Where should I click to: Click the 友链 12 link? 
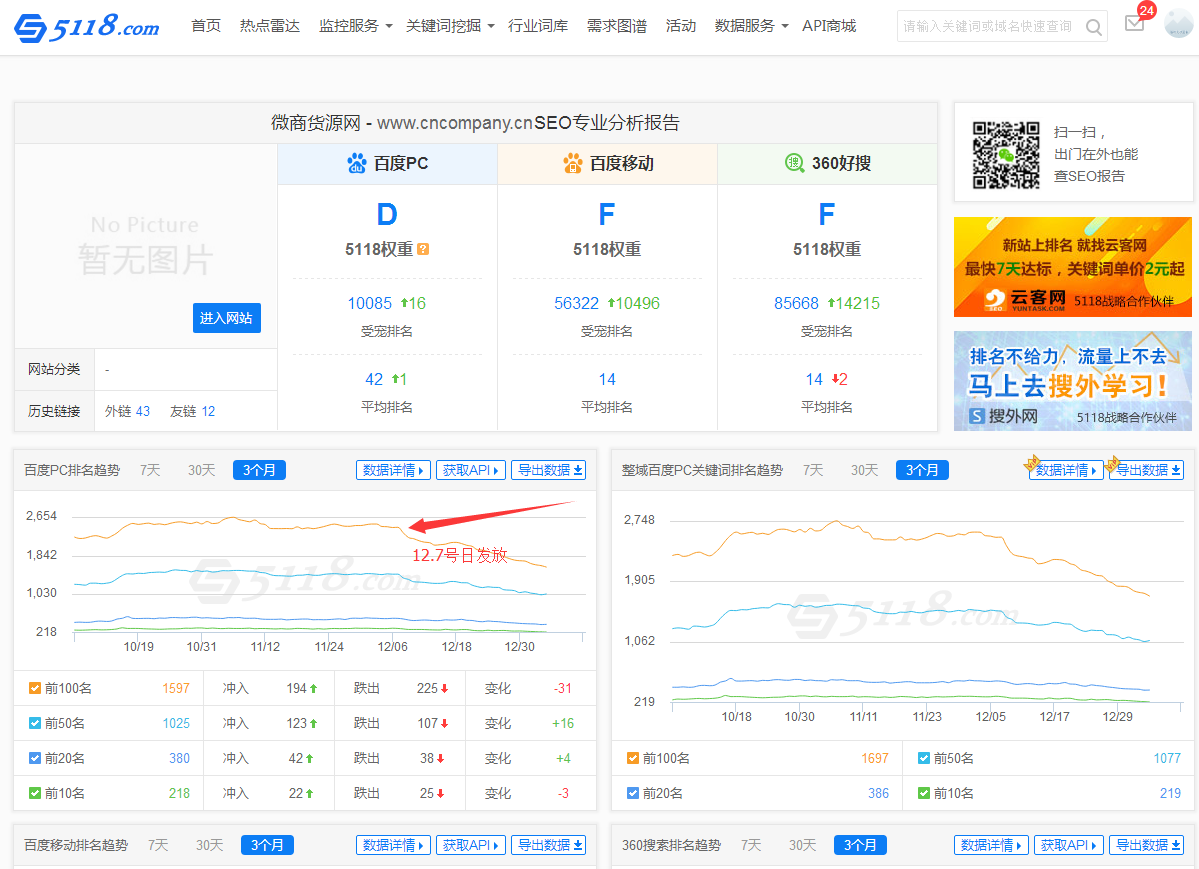[x=192, y=412]
